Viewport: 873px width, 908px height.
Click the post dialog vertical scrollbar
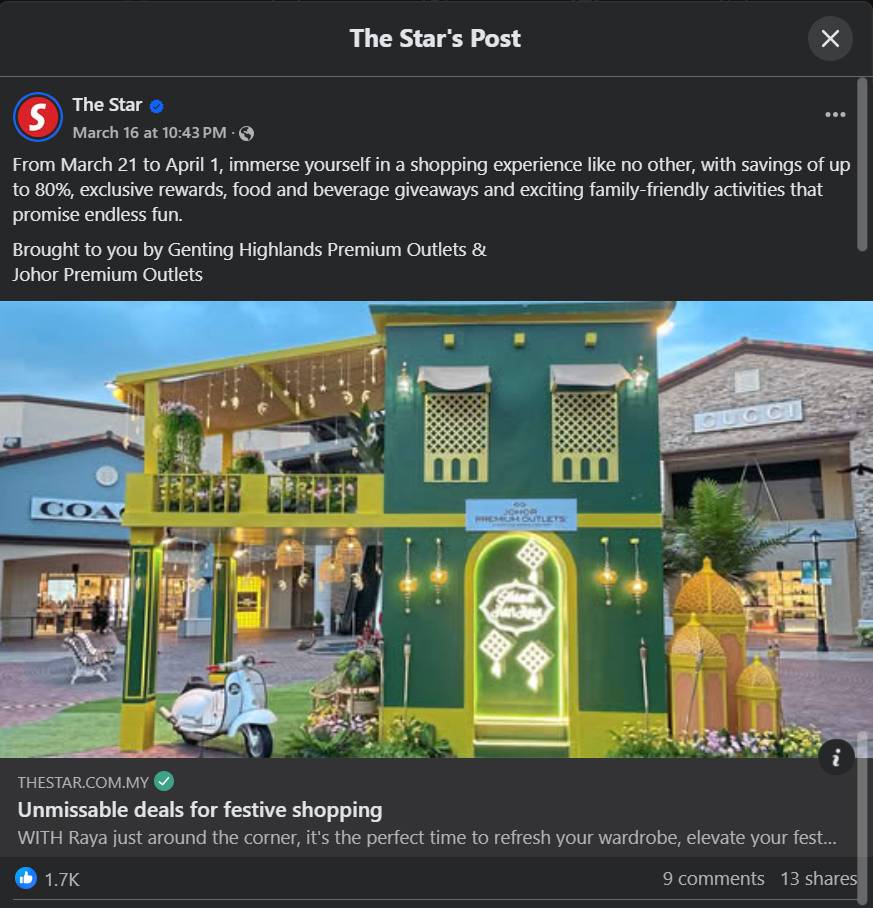(861, 165)
